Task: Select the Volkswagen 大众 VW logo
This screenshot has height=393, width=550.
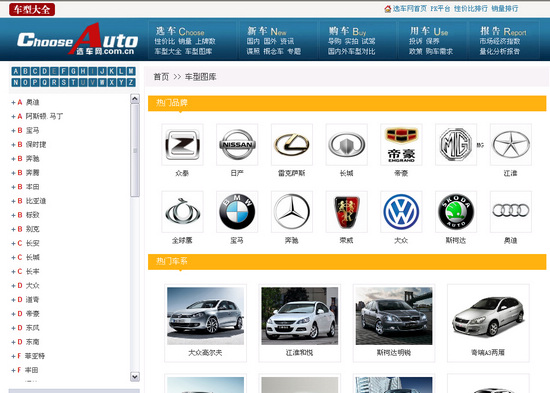Action: coord(401,212)
